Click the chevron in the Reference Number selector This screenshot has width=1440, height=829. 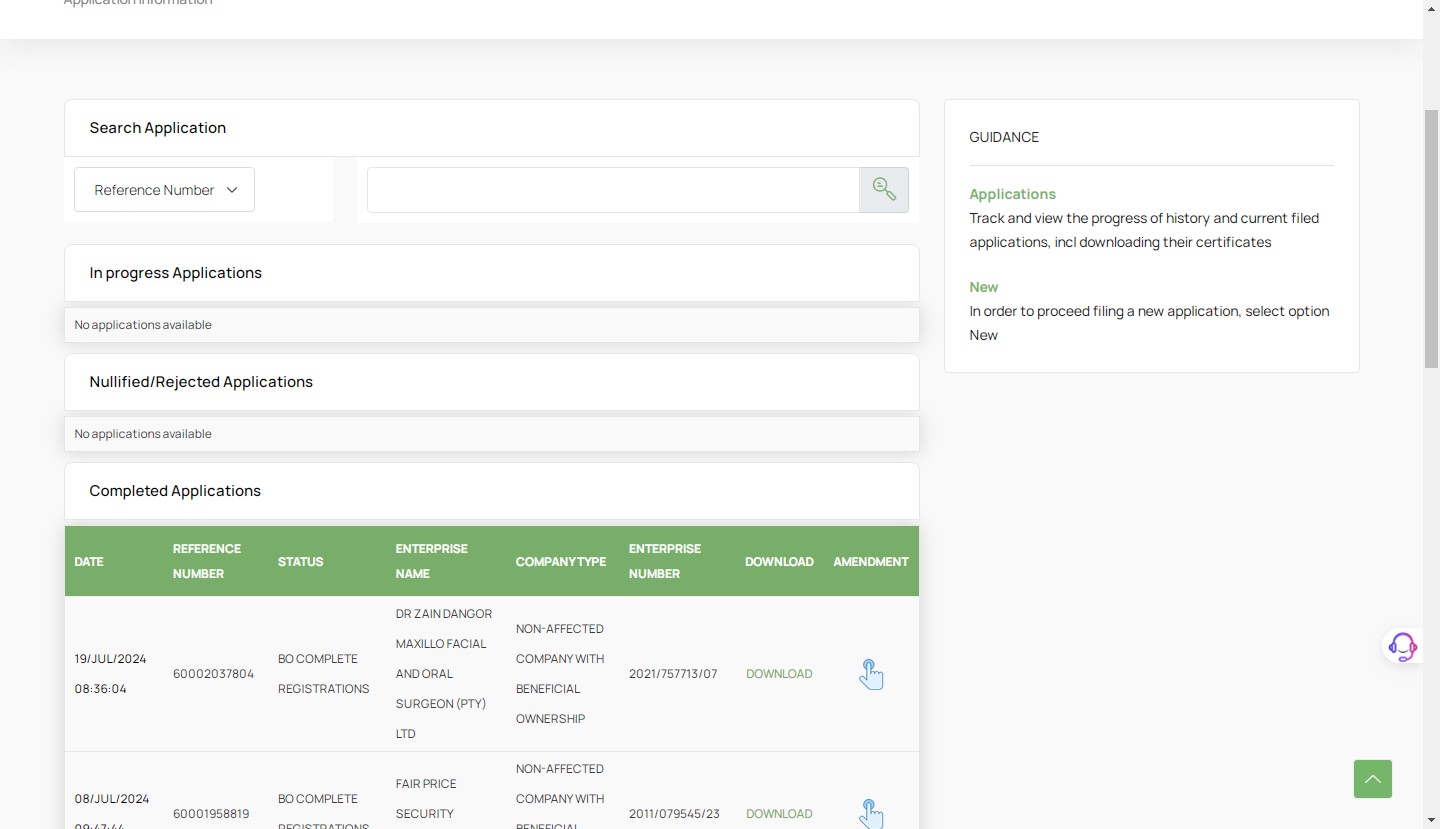(x=232, y=190)
